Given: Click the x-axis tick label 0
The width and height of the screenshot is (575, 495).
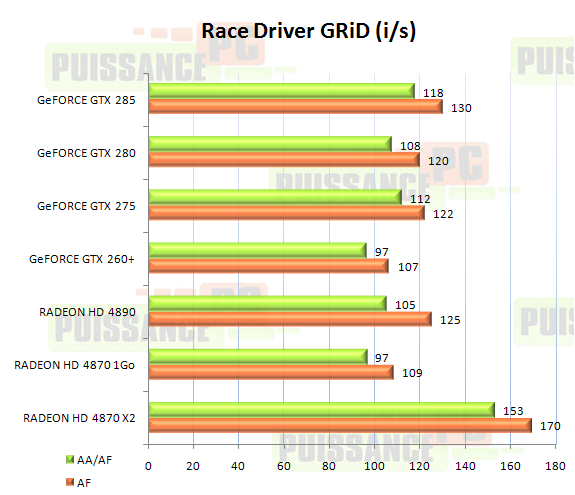Looking at the screenshot, I should (148, 466).
